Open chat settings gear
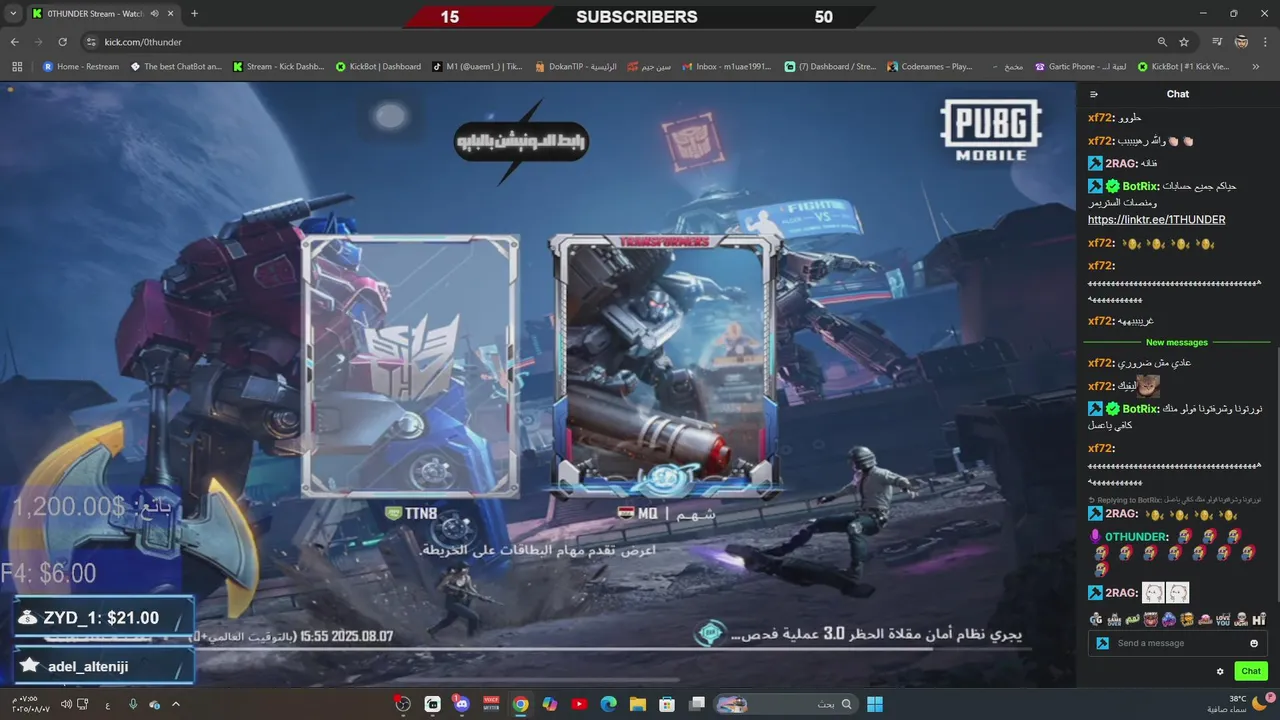The height and width of the screenshot is (720, 1280). [1220, 671]
